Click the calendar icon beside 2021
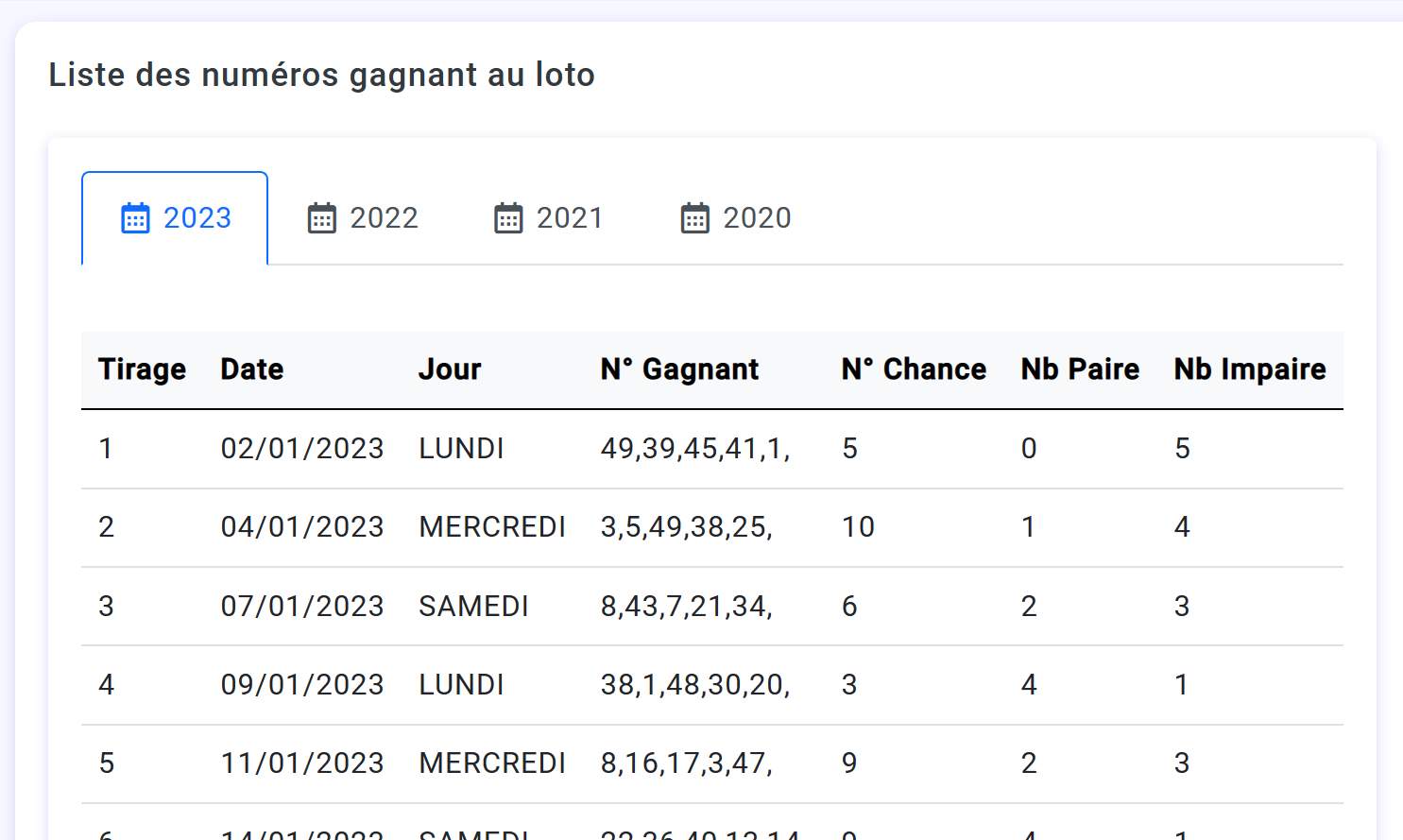The image size is (1403, 840). click(x=508, y=218)
